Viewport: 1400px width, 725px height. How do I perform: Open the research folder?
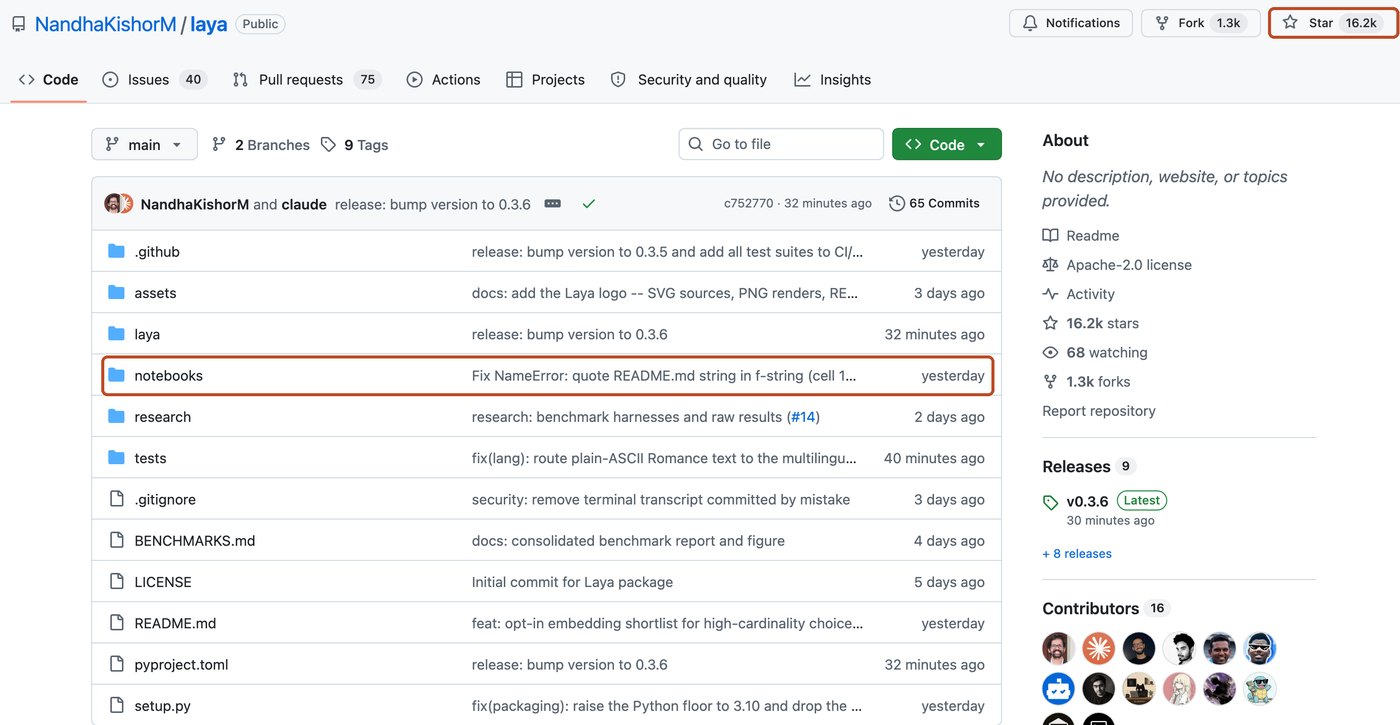pos(163,417)
